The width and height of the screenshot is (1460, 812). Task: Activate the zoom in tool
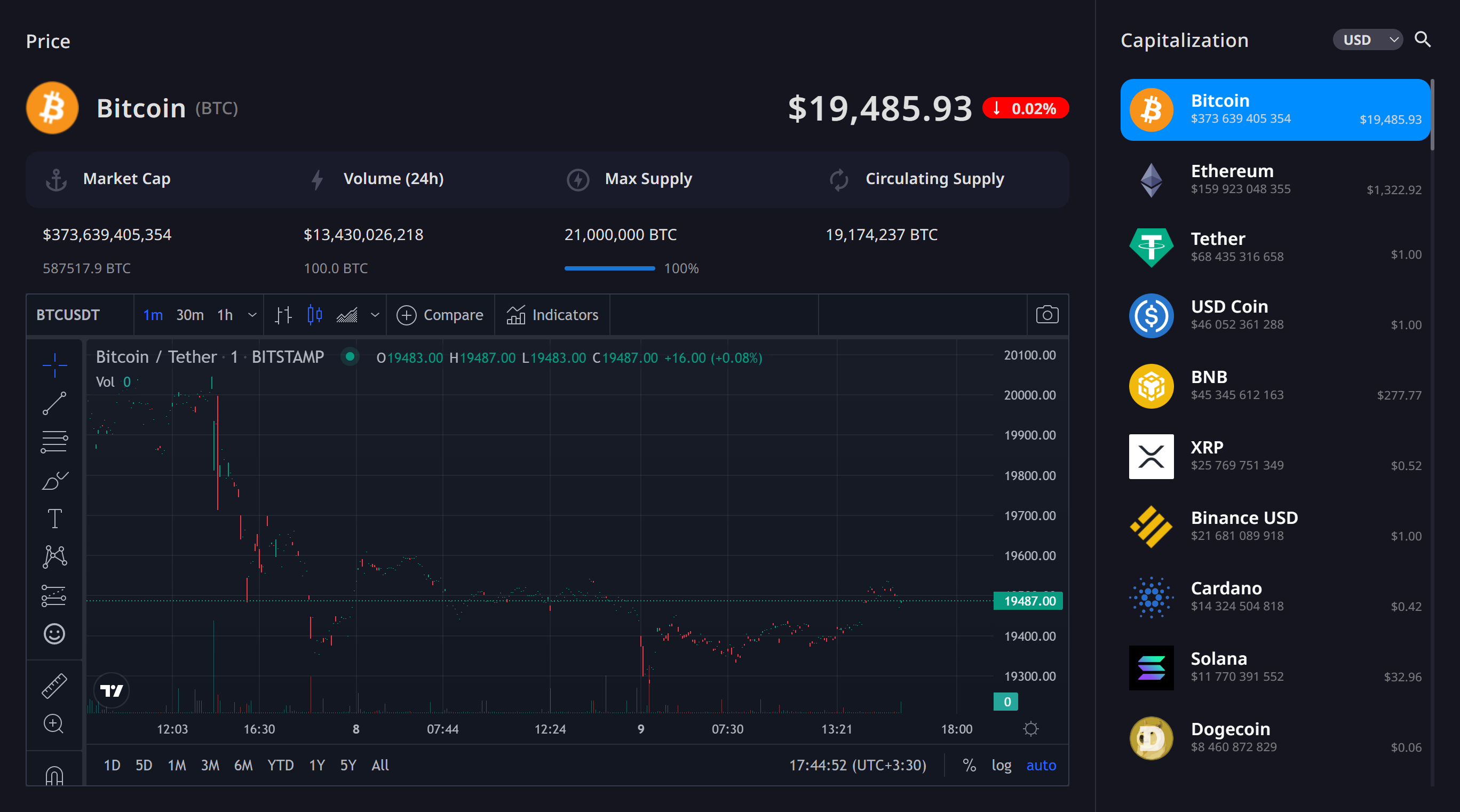click(54, 723)
